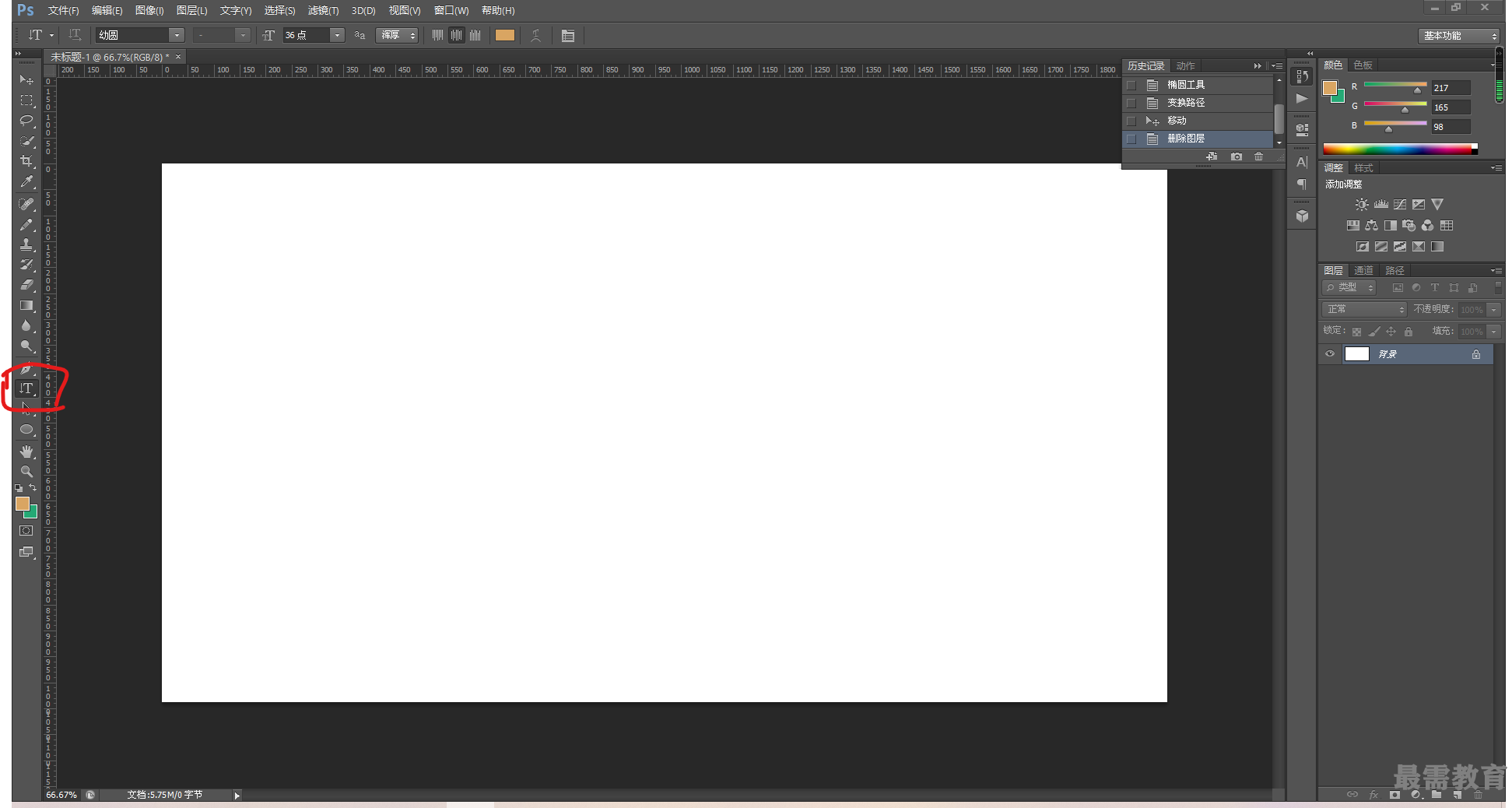Select the Gradient tool

26,305
